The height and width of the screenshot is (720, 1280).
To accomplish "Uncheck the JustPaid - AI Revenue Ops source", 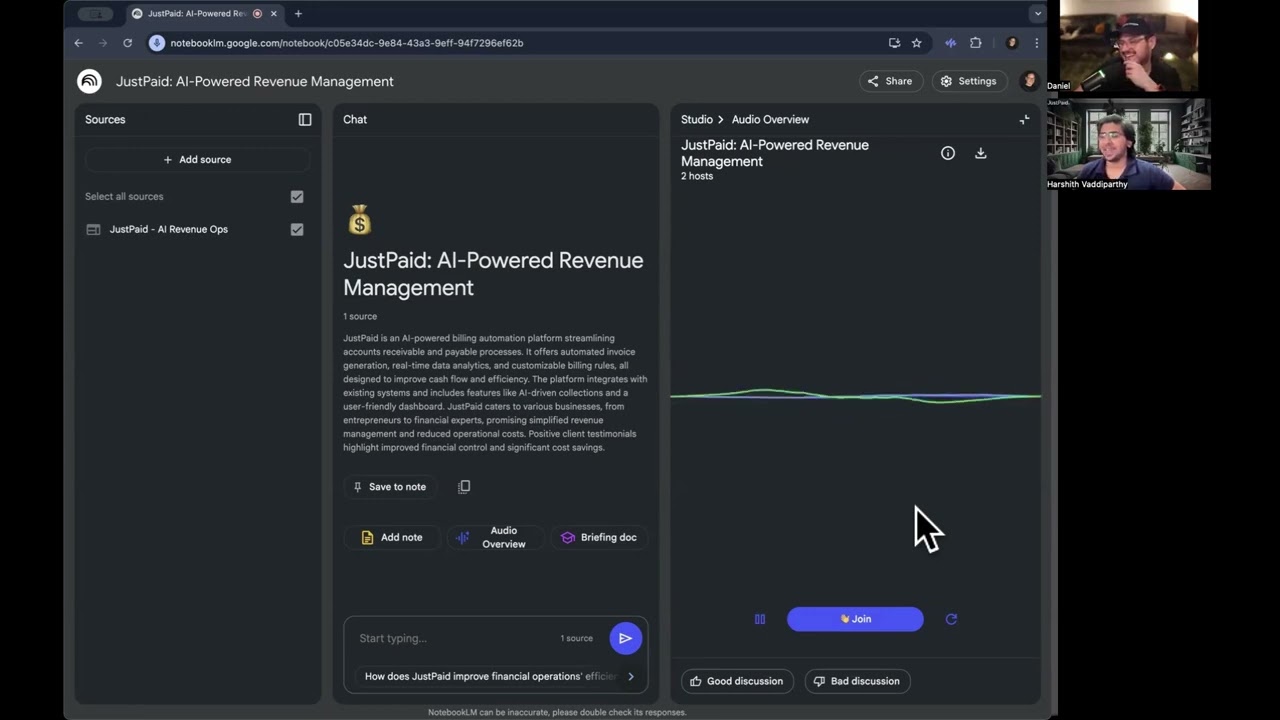I will coord(297,230).
